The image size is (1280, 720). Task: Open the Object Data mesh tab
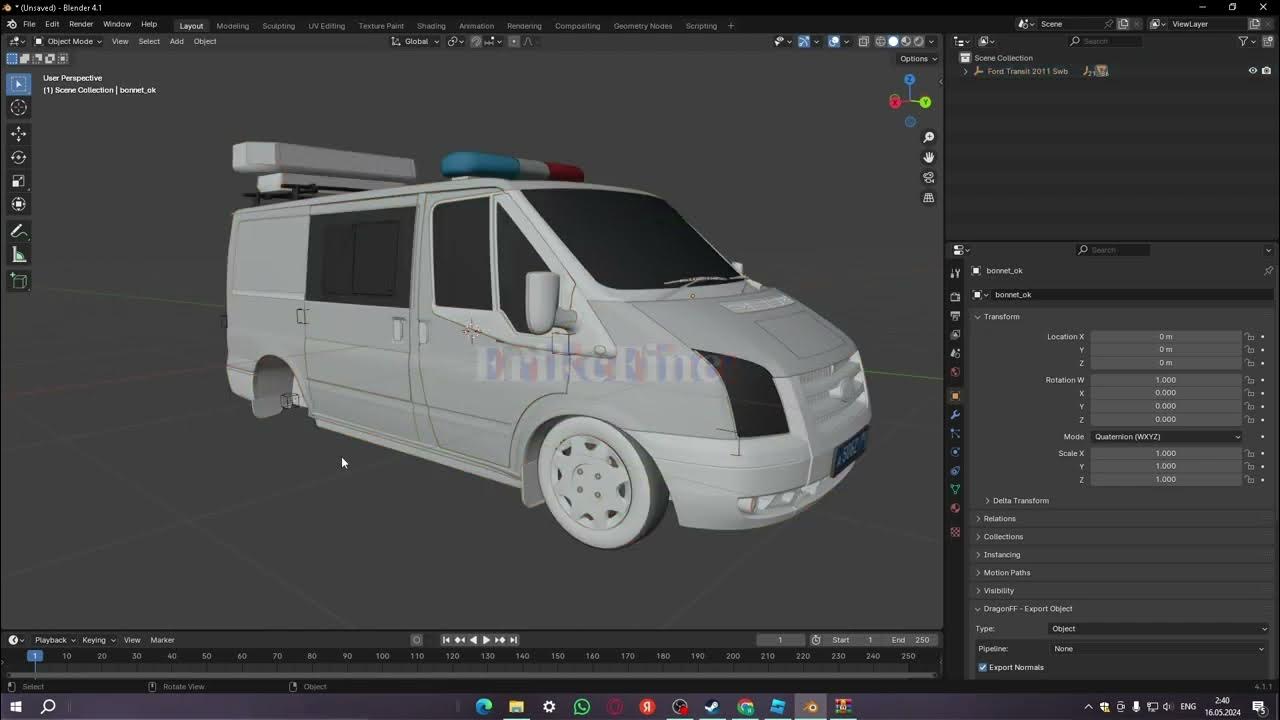(x=955, y=490)
